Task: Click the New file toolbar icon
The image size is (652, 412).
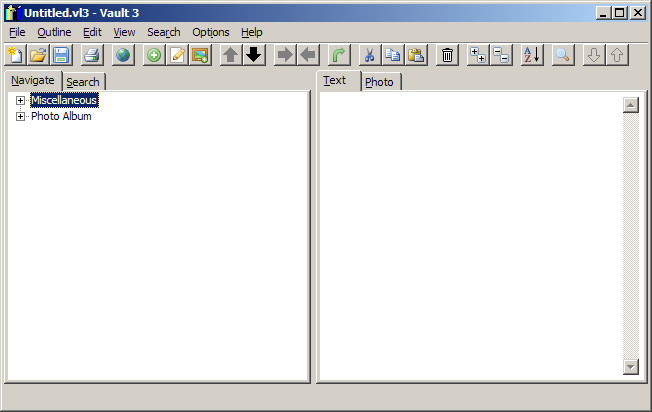Action: tap(14, 55)
